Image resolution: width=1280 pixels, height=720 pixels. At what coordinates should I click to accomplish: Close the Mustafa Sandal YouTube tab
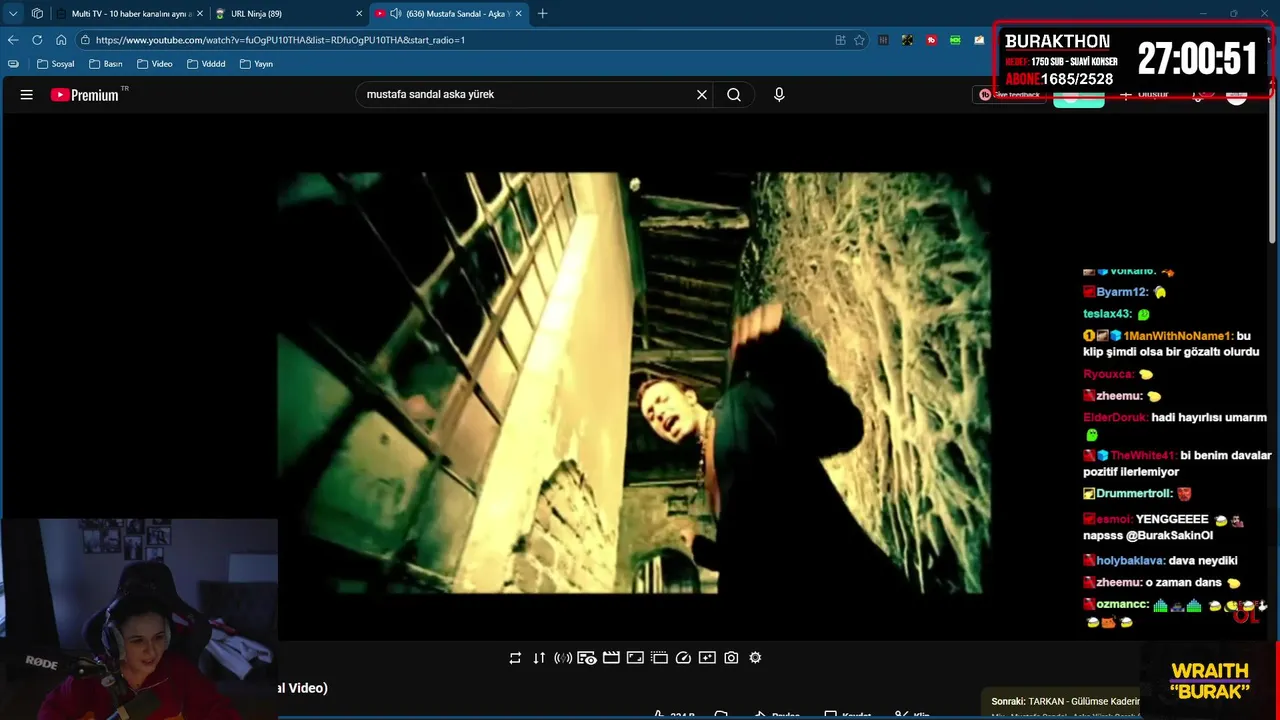518,14
